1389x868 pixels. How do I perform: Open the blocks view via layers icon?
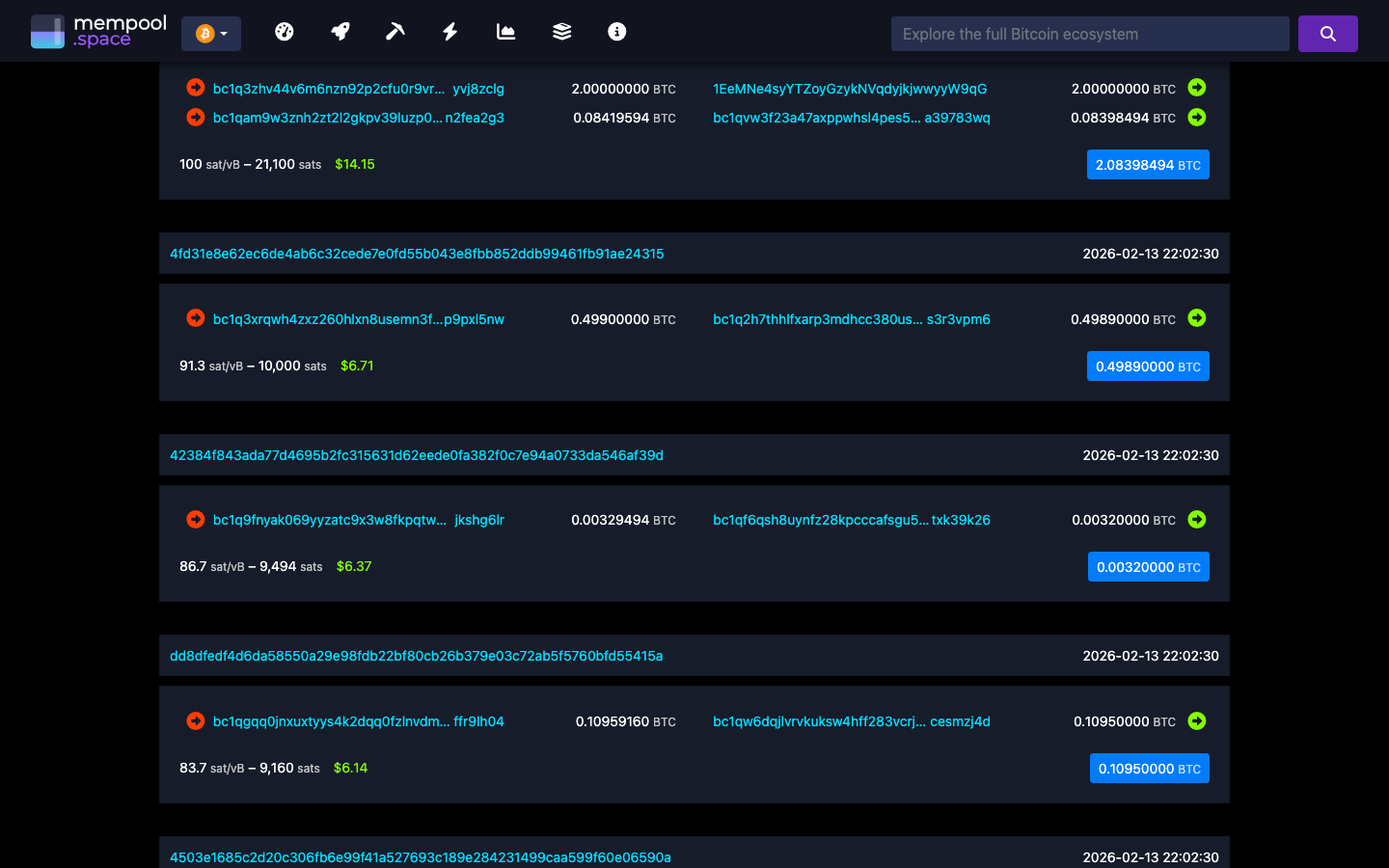point(560,31)
